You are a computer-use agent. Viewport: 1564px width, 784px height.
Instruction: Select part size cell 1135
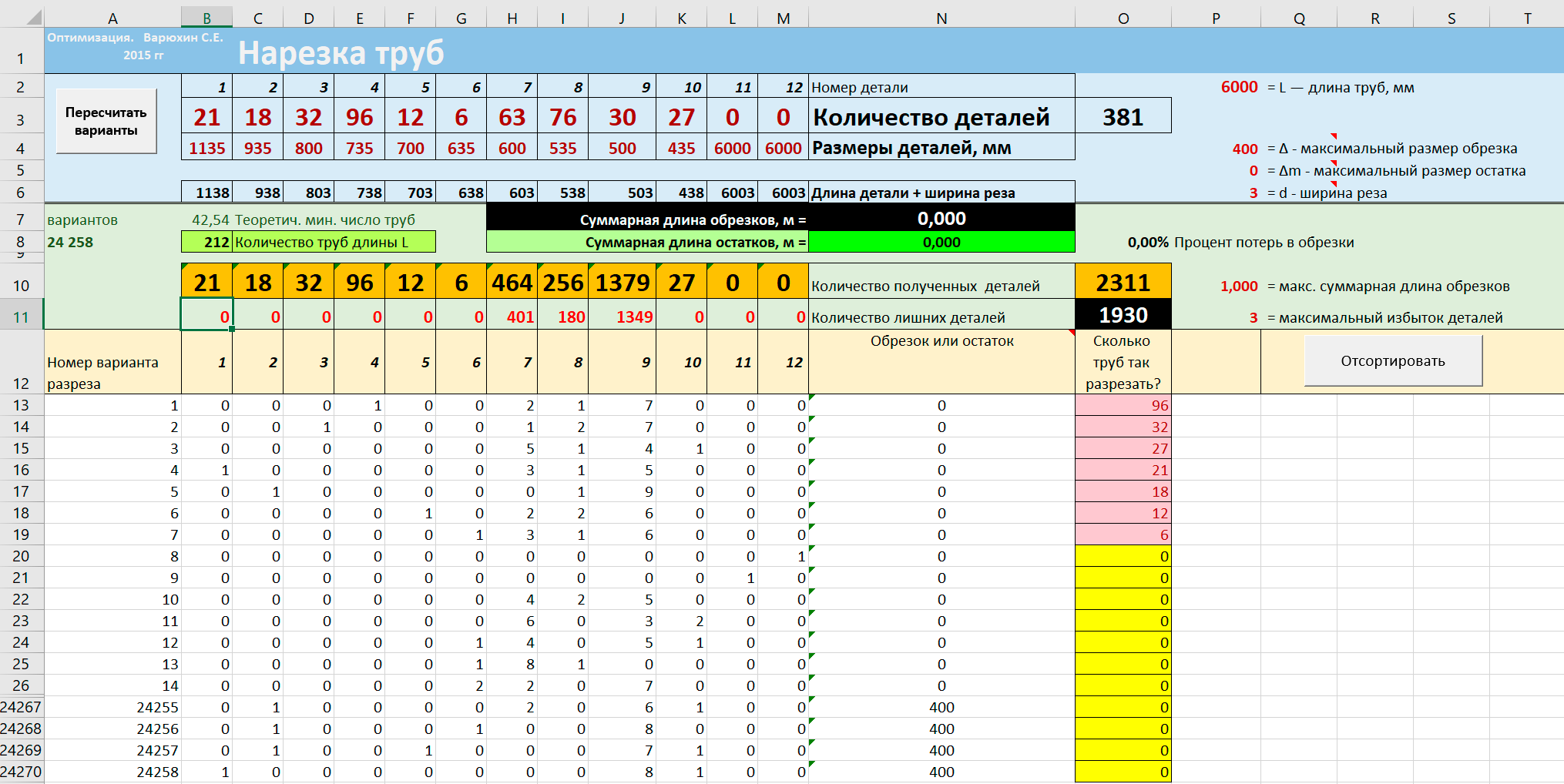pyautogui.click(x=206, y=148)
